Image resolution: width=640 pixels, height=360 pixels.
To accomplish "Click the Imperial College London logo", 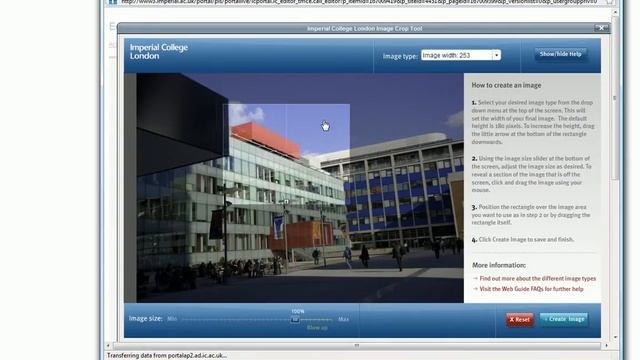I will click(x=159, y=51).
